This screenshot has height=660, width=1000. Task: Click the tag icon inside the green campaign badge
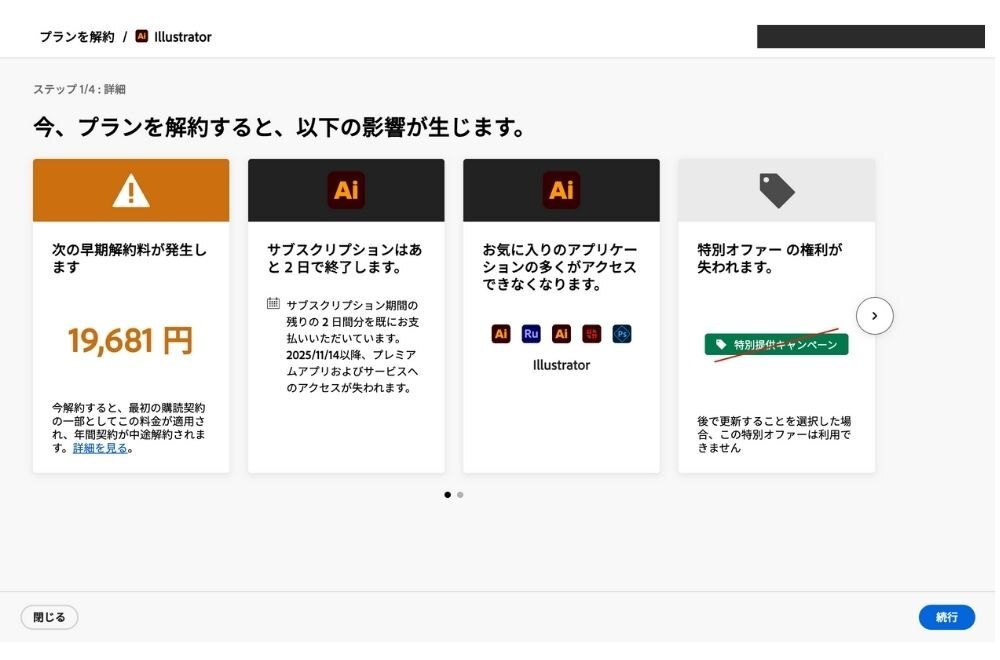tap(721, 344)
